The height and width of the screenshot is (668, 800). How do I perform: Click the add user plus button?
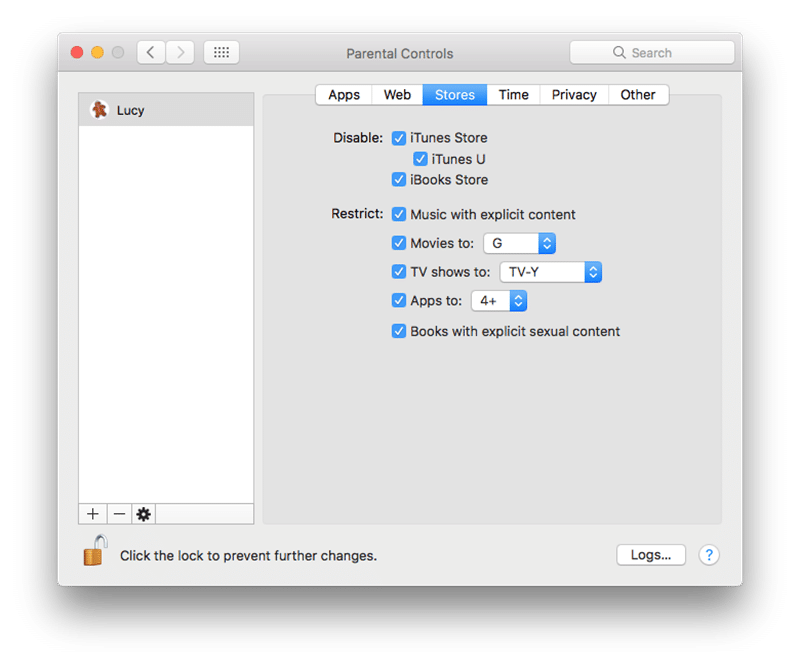tap(93, 514)
